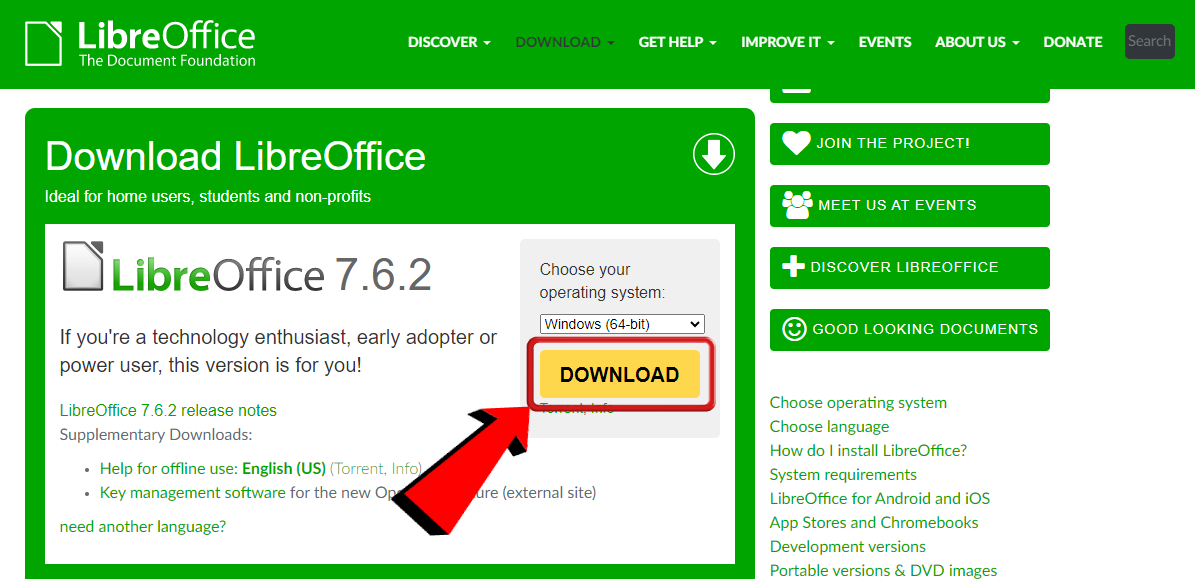Viewport: 1195px width, 579px height.
Task: Click the yellow DOWNLOAD button
Action: coord(619,373)
